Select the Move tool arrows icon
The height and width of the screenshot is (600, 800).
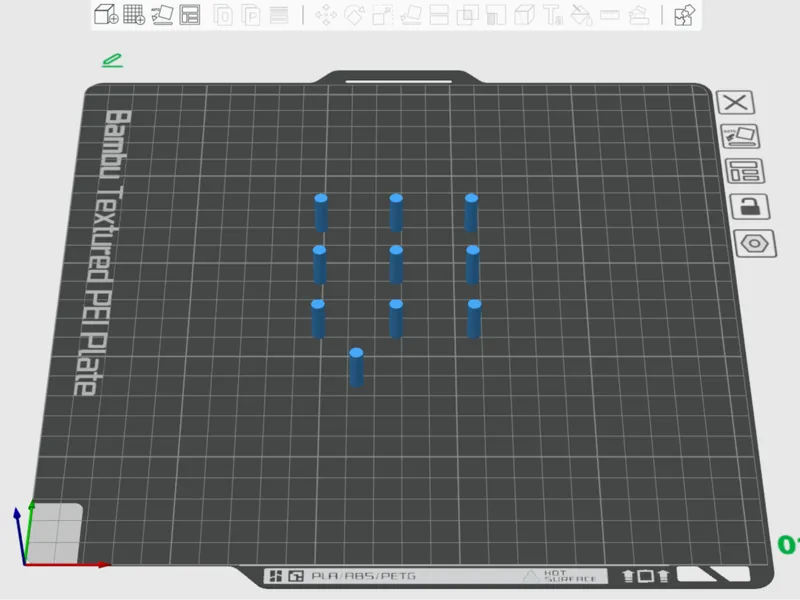[326, 15]
